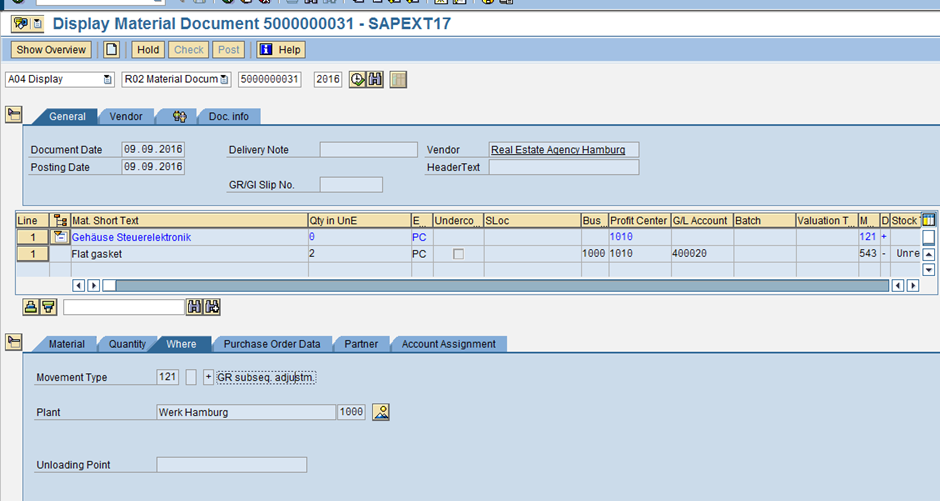Image resolution: width=940 pixels, height=501 pixels.
Task: Click the blank document icon beside Show Overview
Action: click(111, 49)
